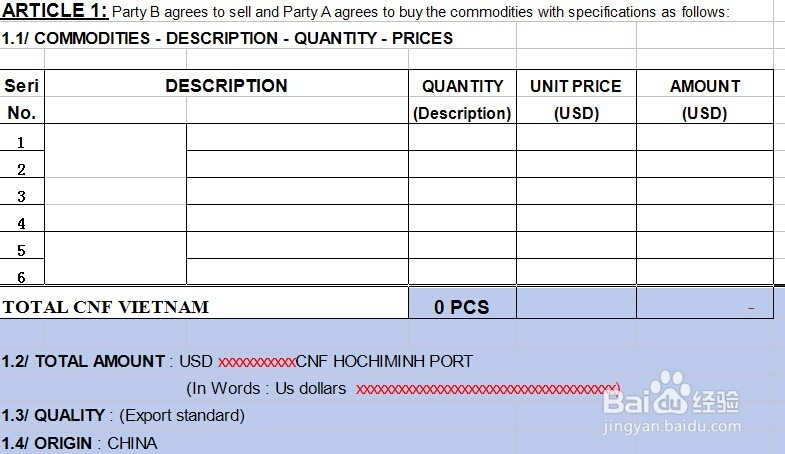This screenshot has width=785, height=454.
Task: Select the COMMODITIES - DESCRIPTION - QUANTITY - PRICES cell
Action: pyautogui.click(x=227, y=38)
